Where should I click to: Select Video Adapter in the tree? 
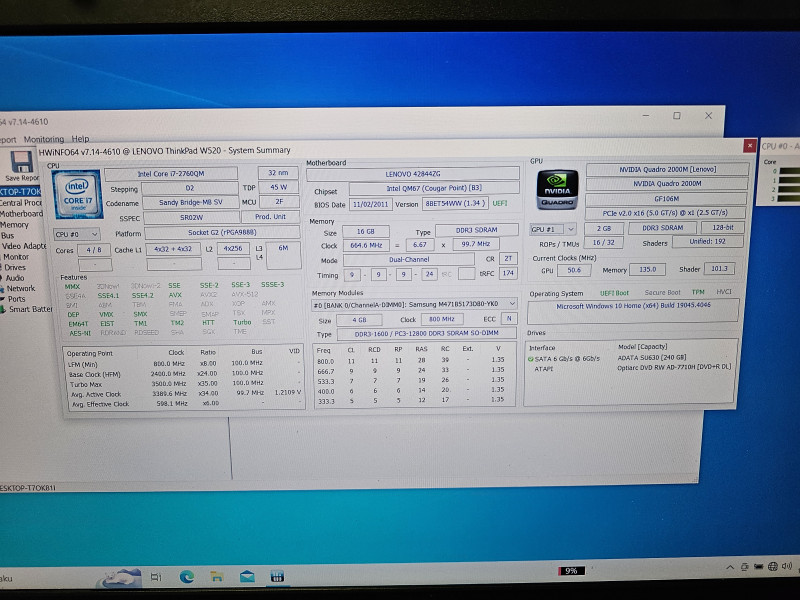[24, 246]
